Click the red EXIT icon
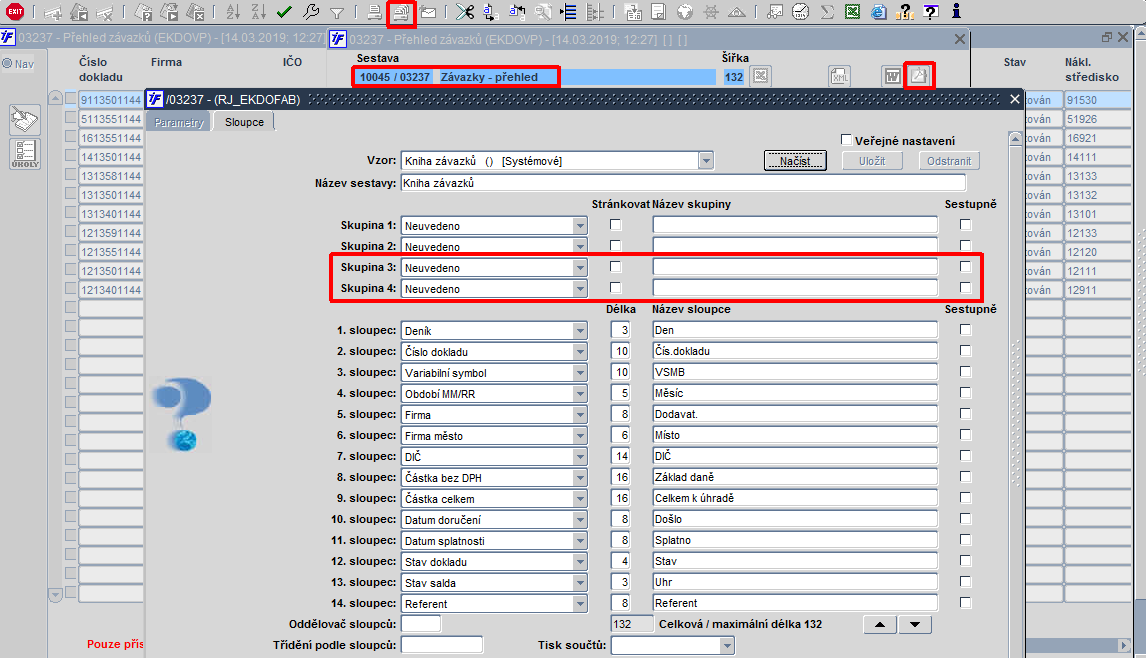The height and width of the screenshot is (658, 1146). (x=15, y=11)
